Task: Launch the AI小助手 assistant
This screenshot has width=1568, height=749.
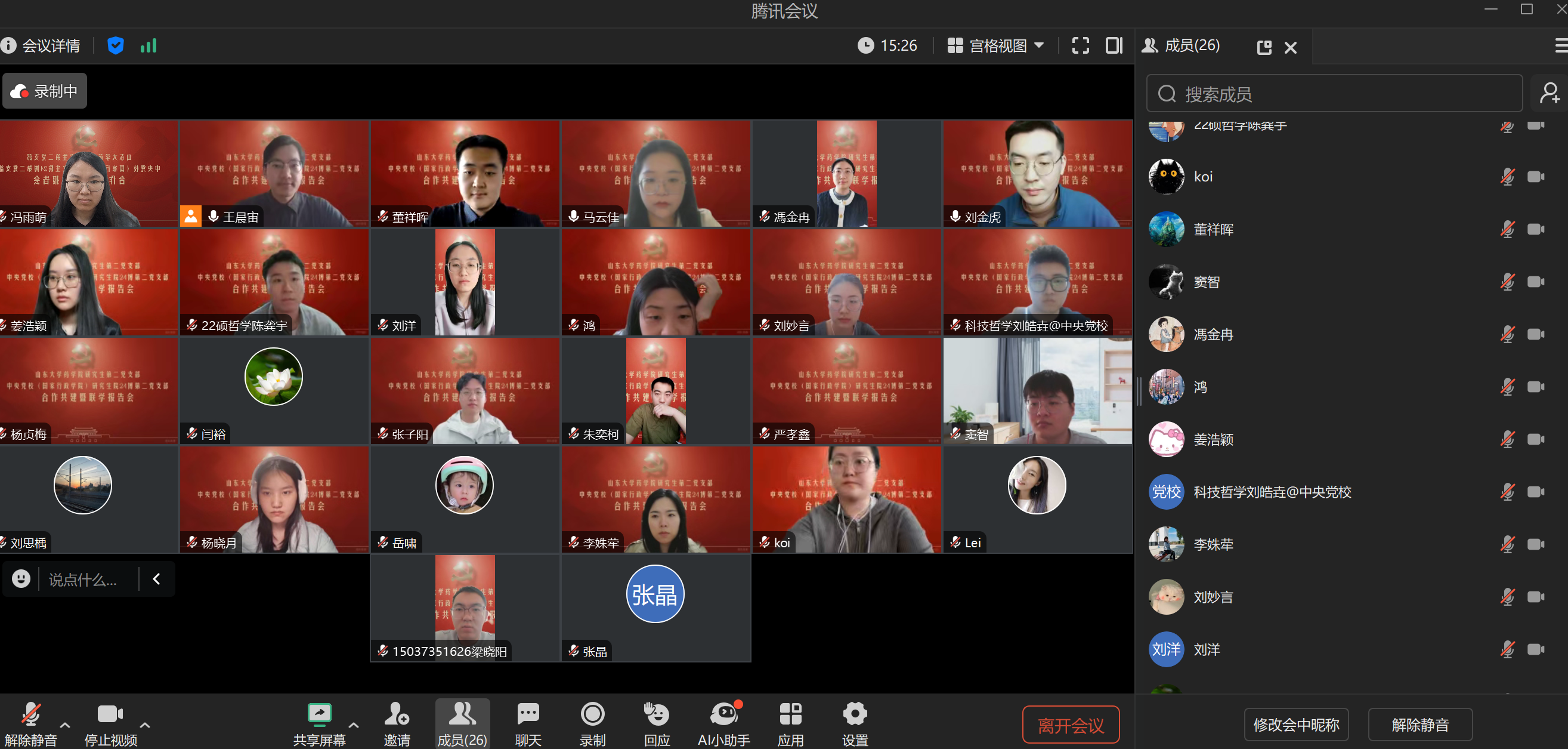Action: point(723,714)
